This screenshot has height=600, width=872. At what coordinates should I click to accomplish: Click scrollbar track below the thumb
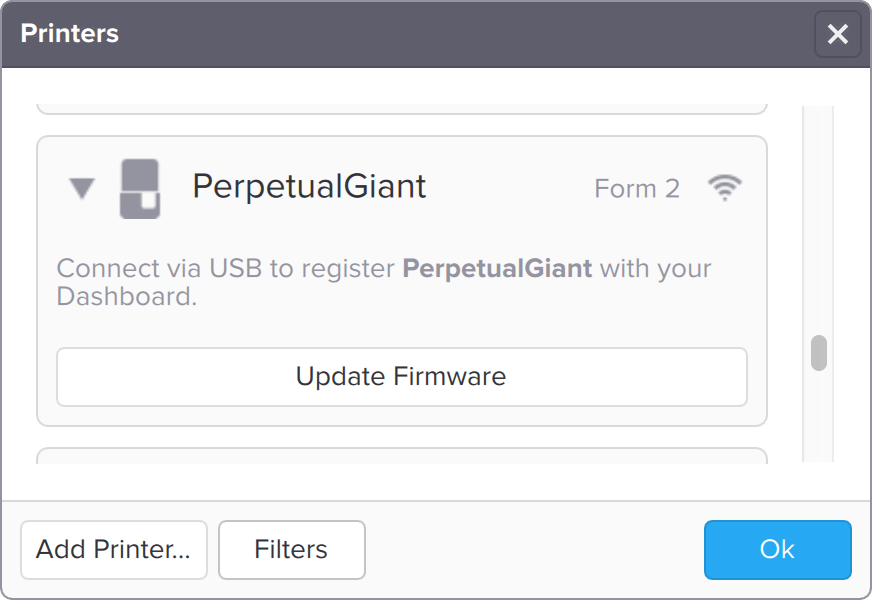tap(819, 420)
